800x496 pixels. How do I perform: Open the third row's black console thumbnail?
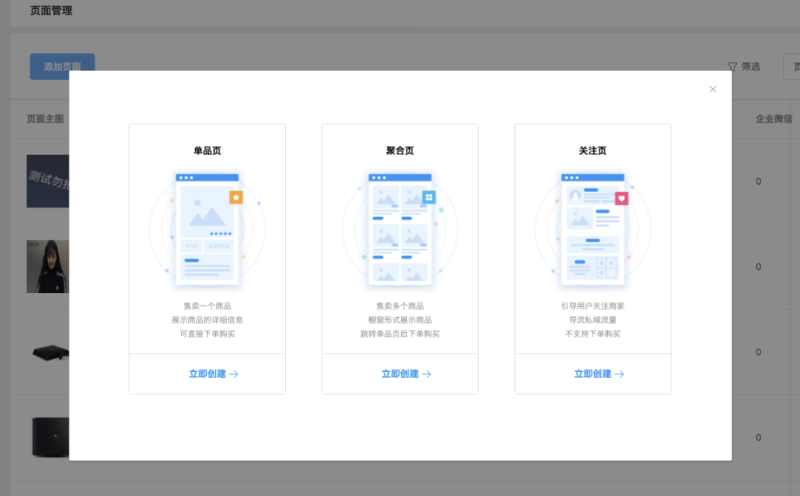click(47, 352)
